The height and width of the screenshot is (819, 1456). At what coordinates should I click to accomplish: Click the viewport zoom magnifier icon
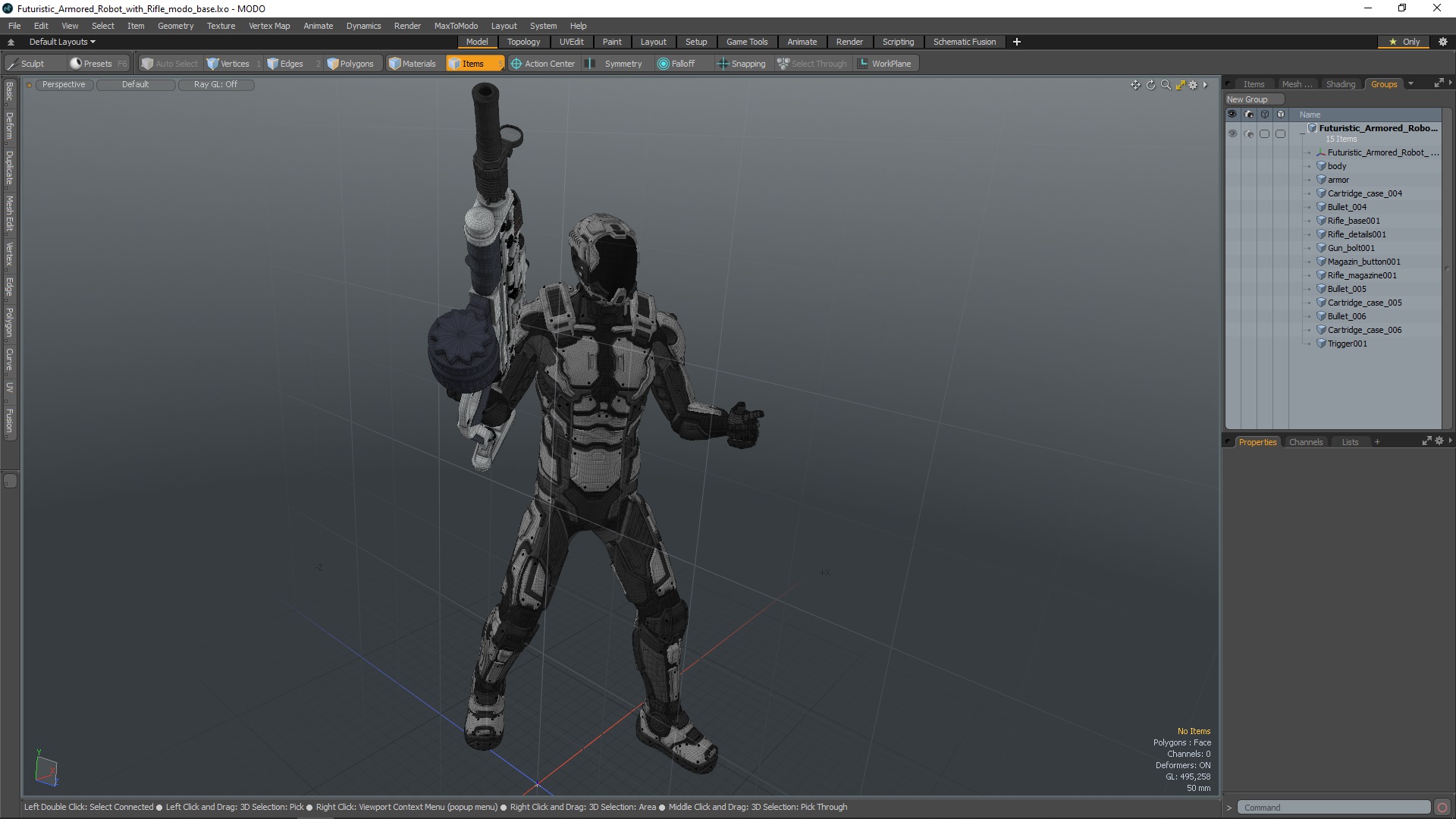pos(1166,85)
